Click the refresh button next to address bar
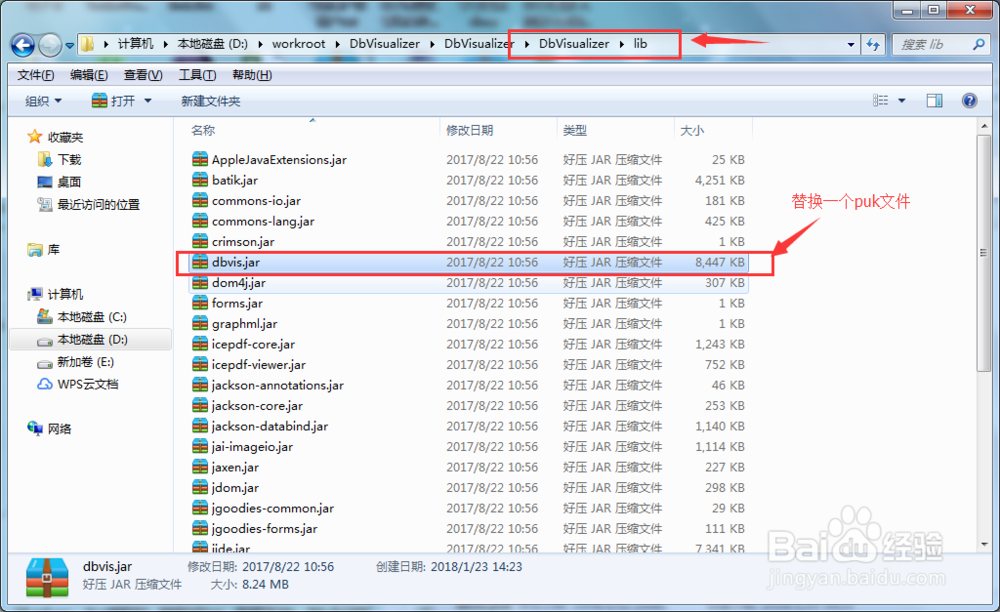Viewport: 1000px width, 612px height. tap(873, 45)
